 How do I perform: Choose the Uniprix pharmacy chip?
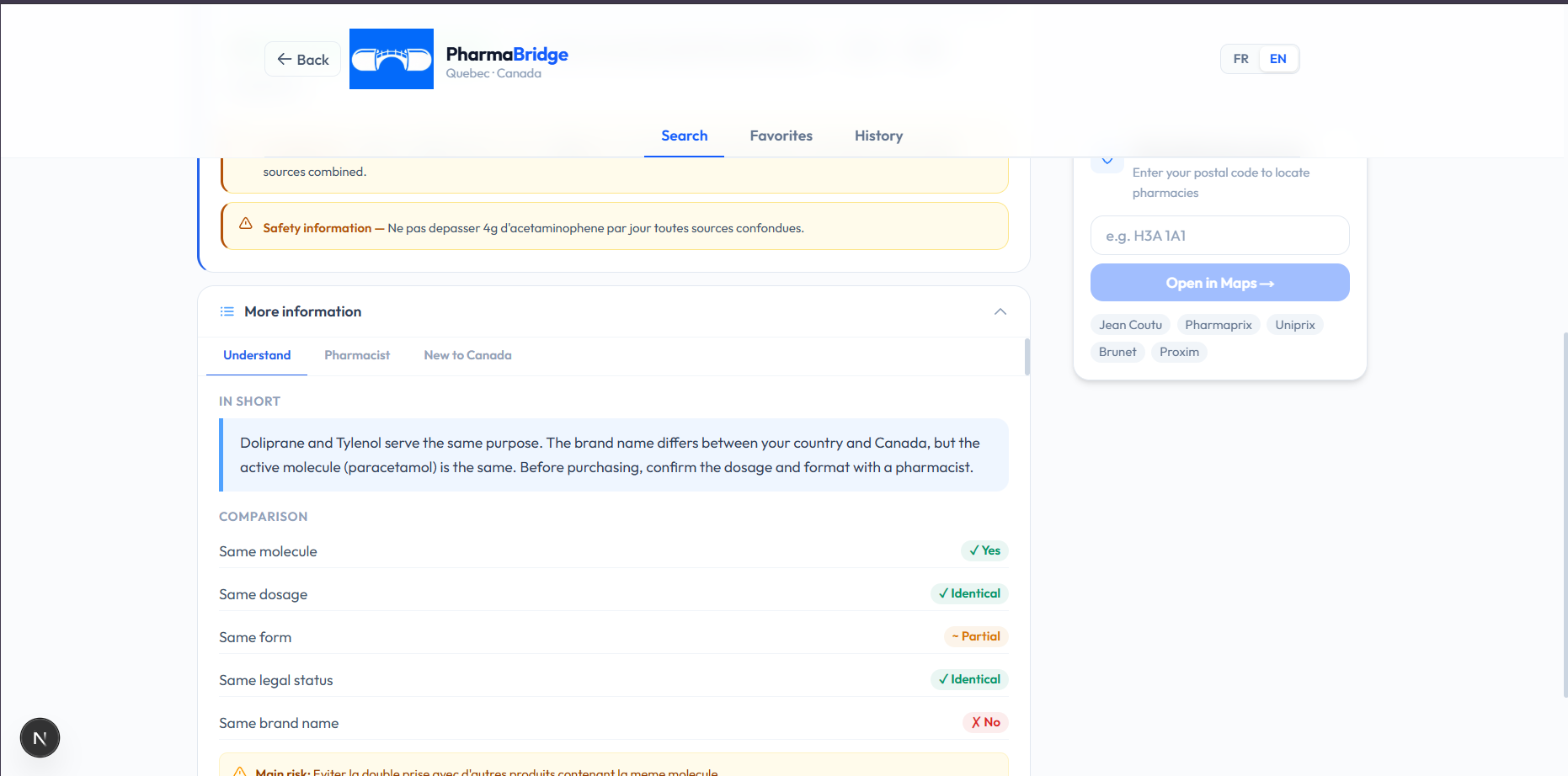(x=1294, y=325)
